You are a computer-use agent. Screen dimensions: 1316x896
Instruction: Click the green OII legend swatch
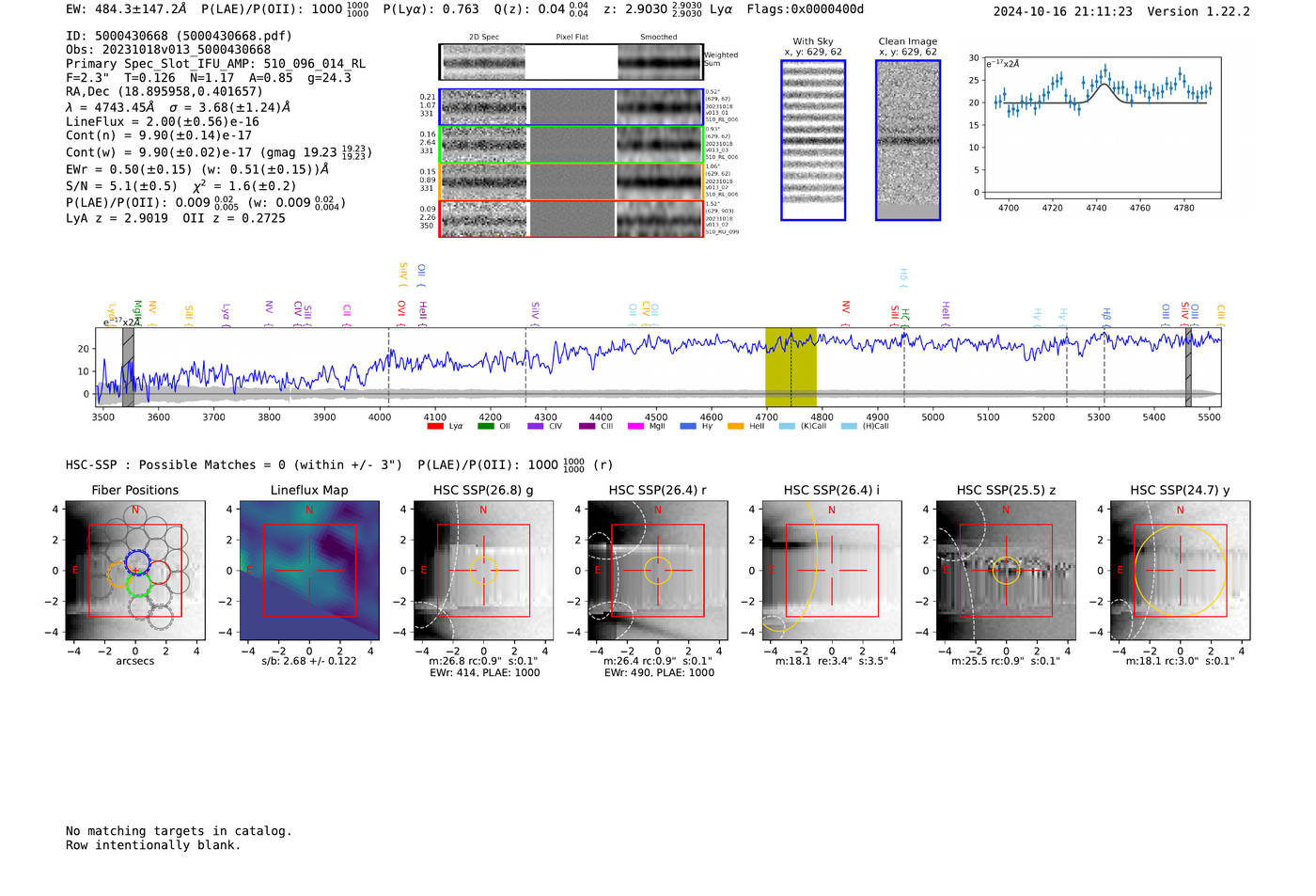tap(485, 426)
